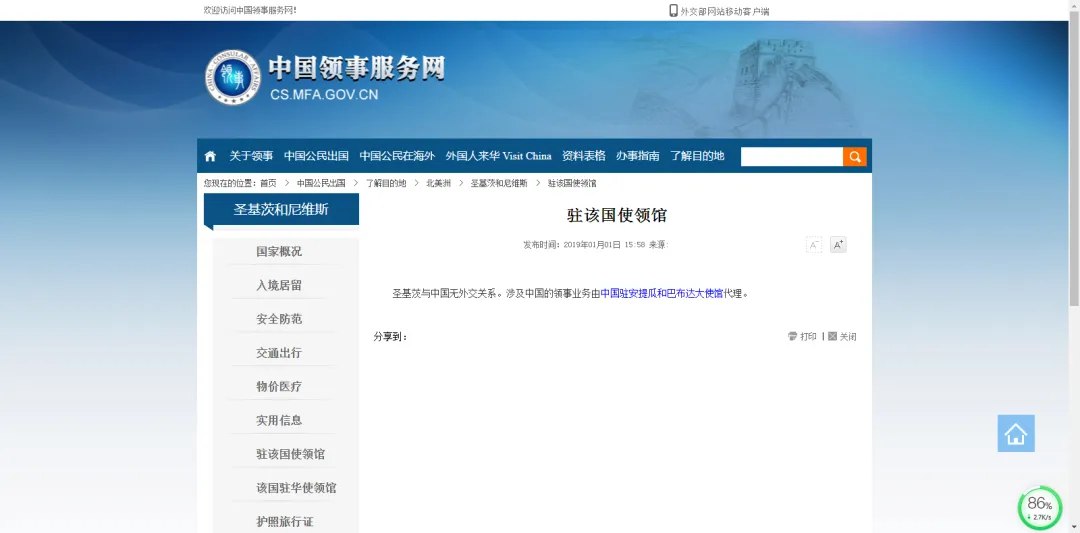Screen dimensions: 1080x533
Task: Click the print icon 打印
Action: (x=802, y=337)
